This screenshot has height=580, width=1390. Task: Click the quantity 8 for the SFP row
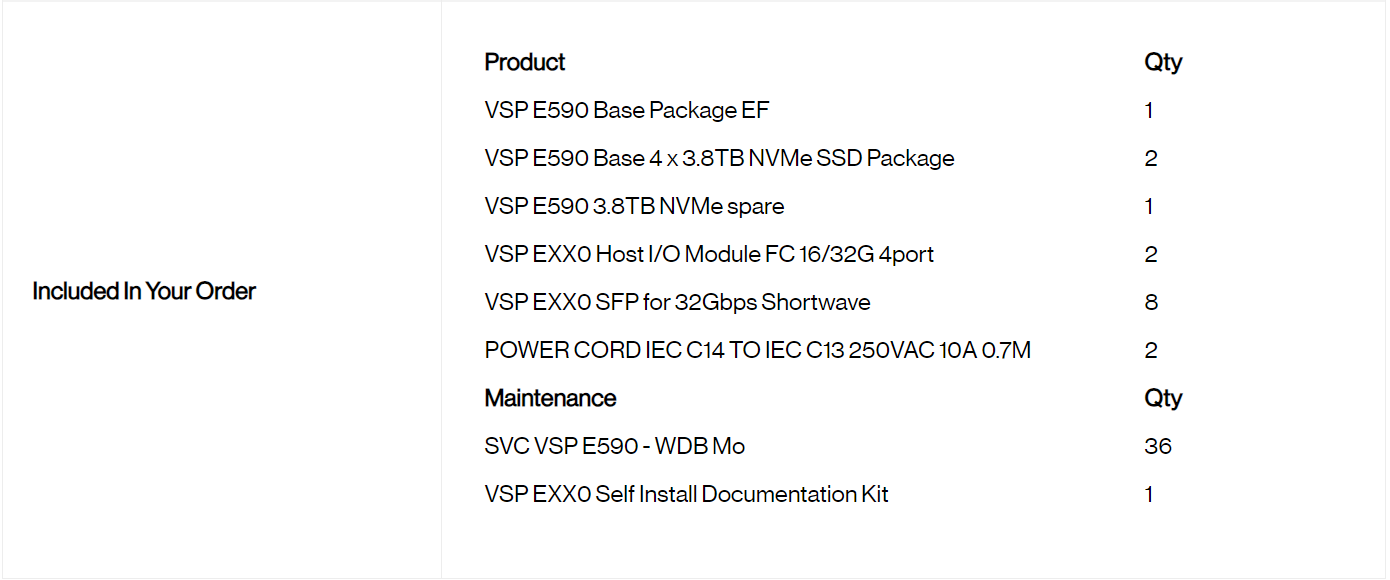pos(1151,302)
